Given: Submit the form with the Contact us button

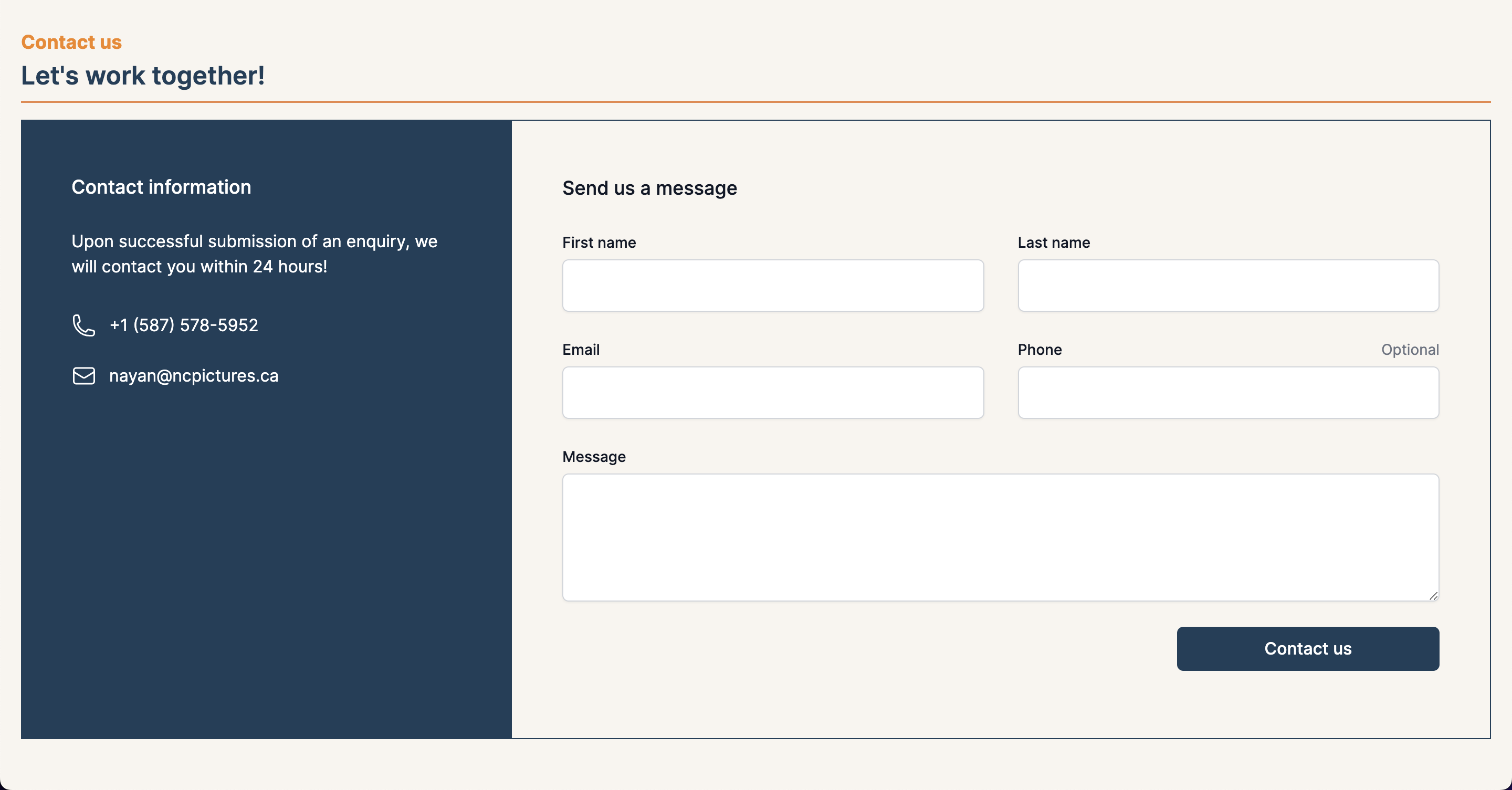Looking at the screenshot, I should tap(1308, 649).
